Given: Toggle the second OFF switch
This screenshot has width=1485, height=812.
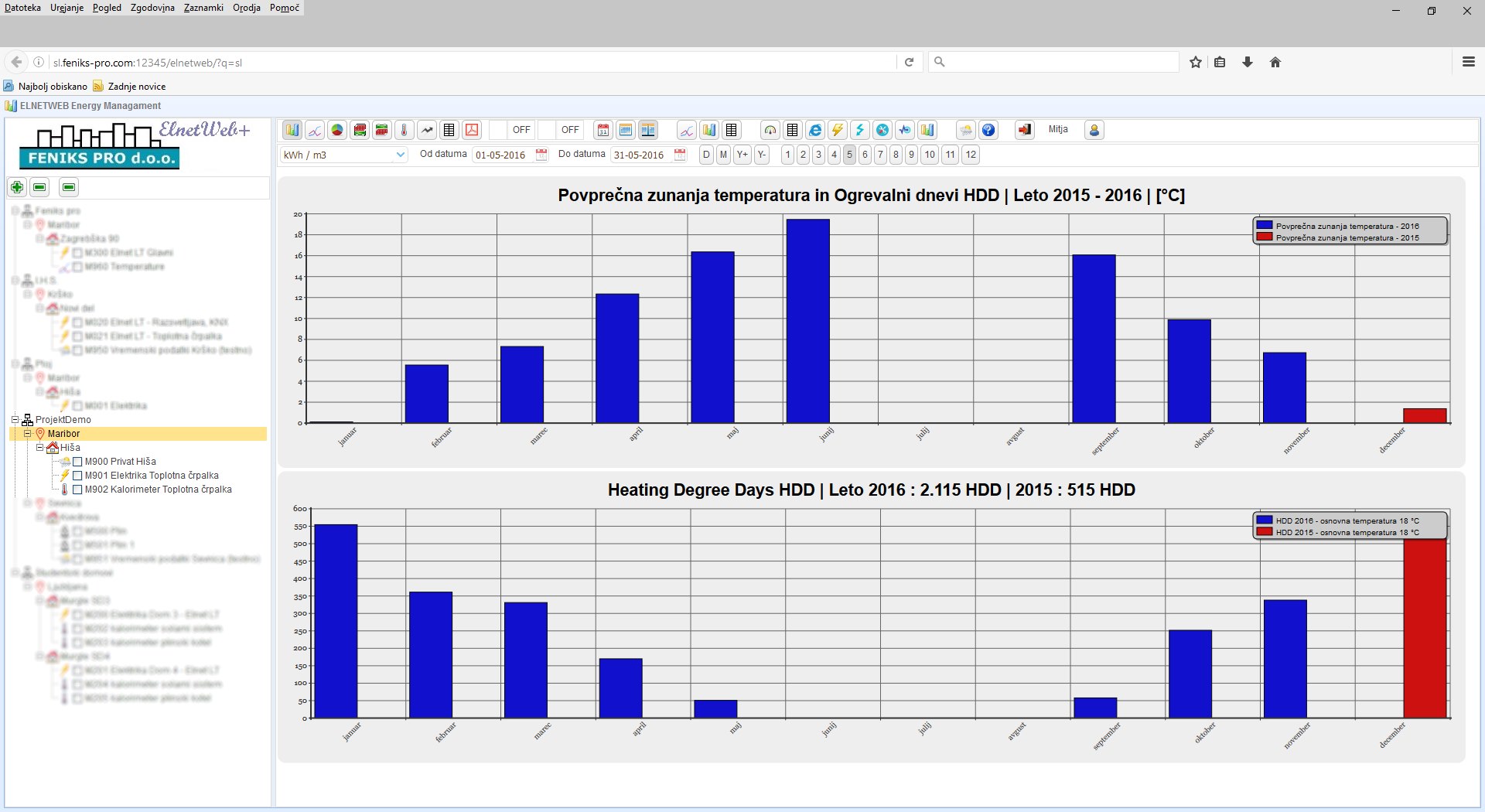Looking at the screenshot, I should [x=562, y=130].
